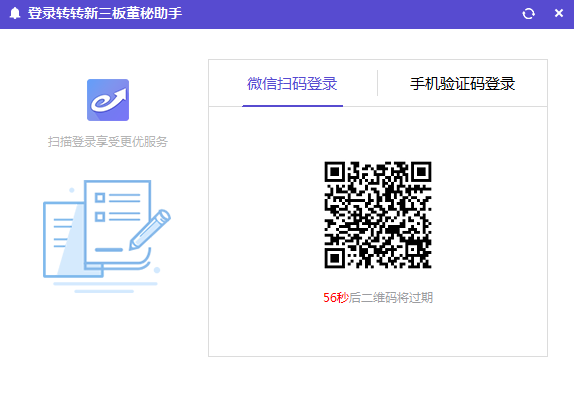574x396 pixels.
Task: Click the QR code top-left finder square
Action: [x=334, y=171]
